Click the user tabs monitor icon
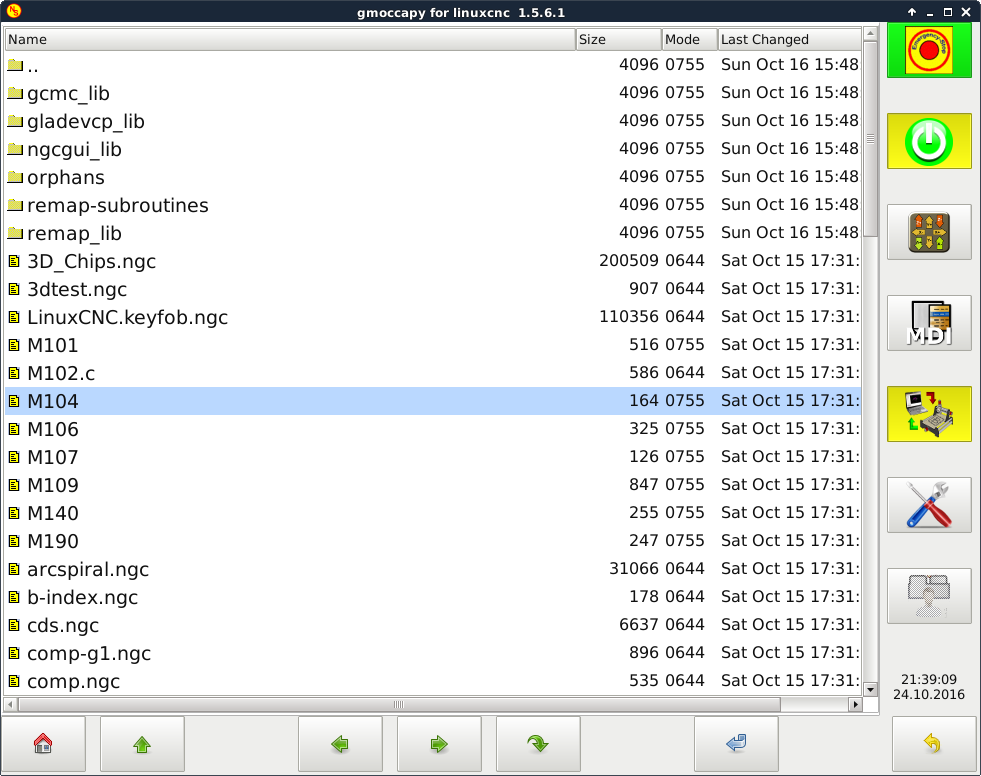This screenshot has width=981, height=776. 929,596
